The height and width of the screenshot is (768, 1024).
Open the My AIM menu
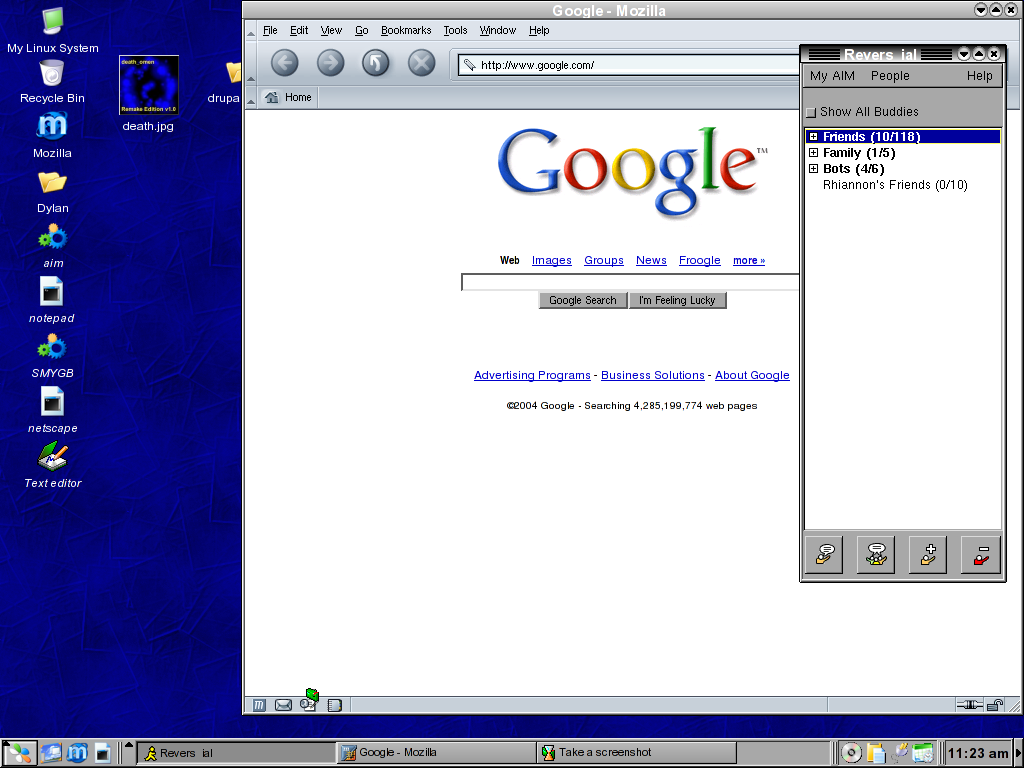click(832, 76)
